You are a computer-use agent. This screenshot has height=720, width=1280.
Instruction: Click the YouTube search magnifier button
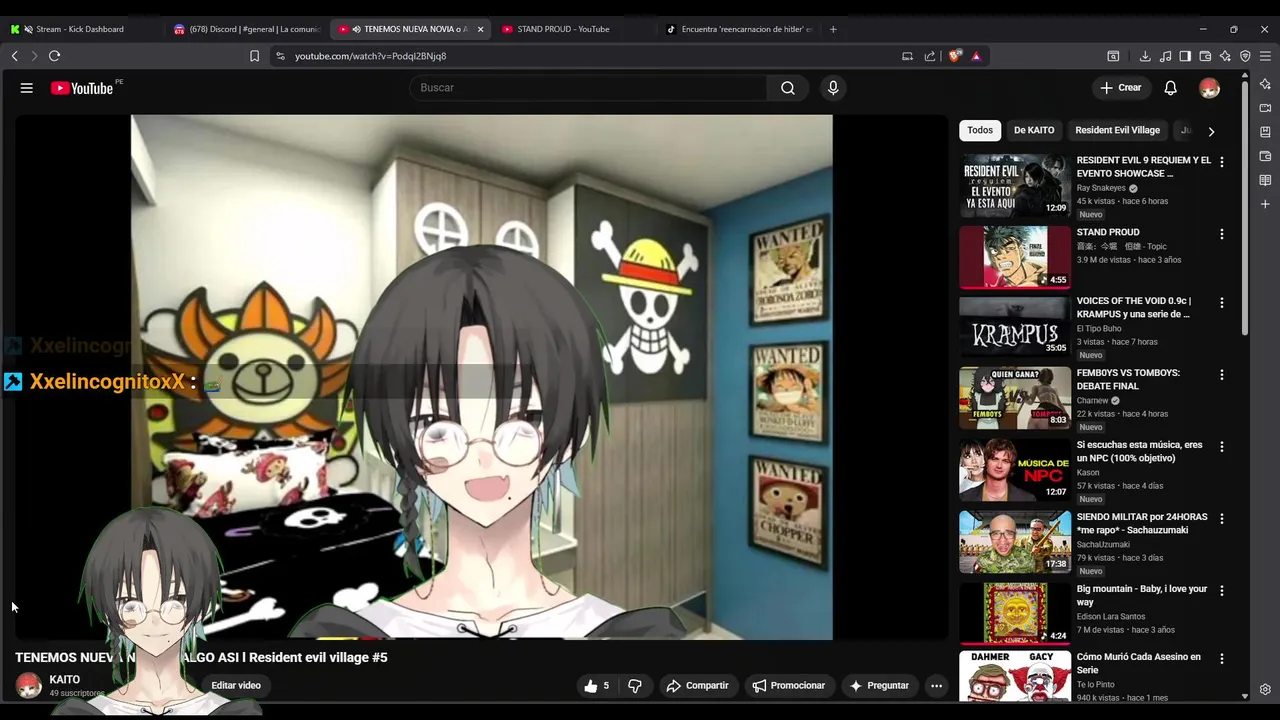(788, 88)
